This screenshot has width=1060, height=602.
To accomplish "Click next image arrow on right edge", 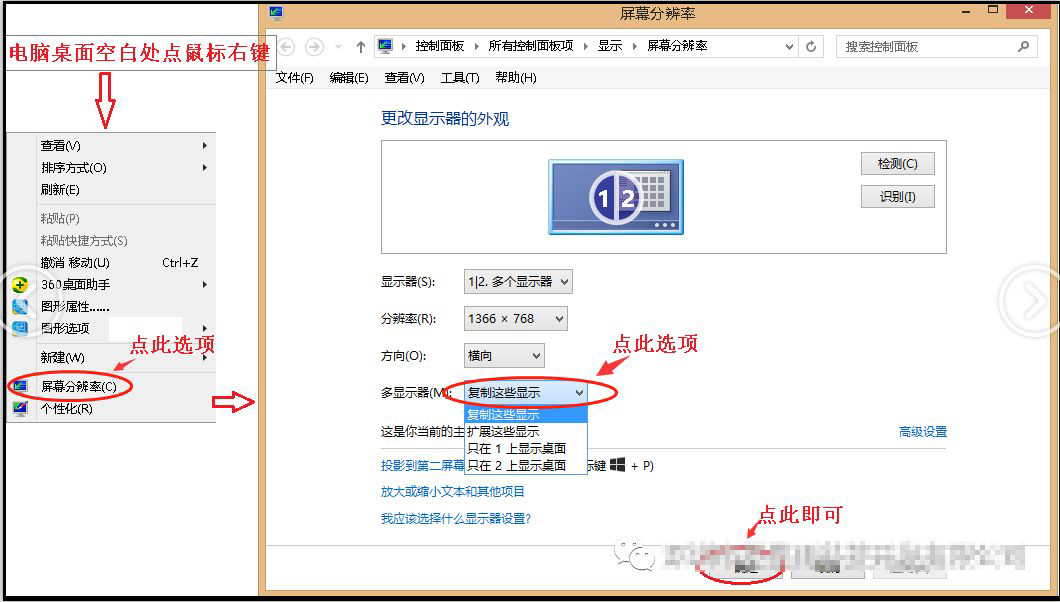I will [x=1032, y=302].
